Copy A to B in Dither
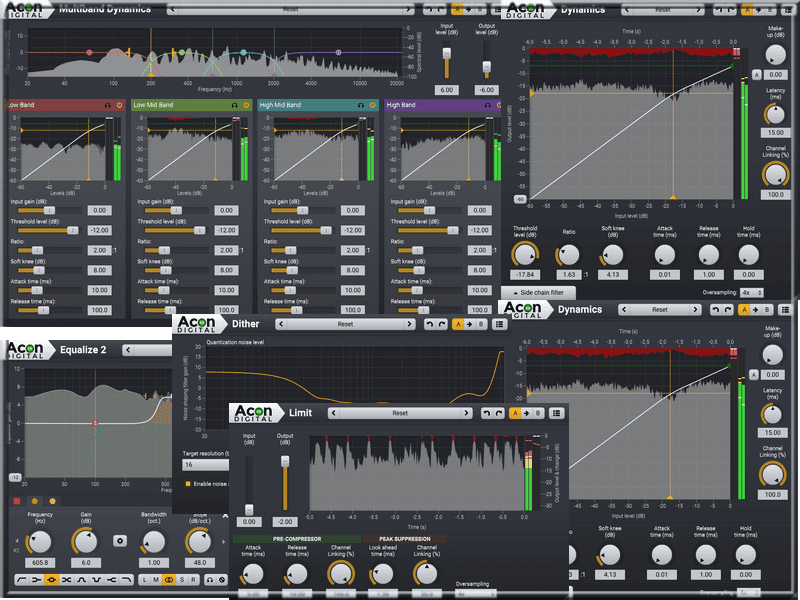Screen dimensions: 800x600 click(x=469, y=324)
